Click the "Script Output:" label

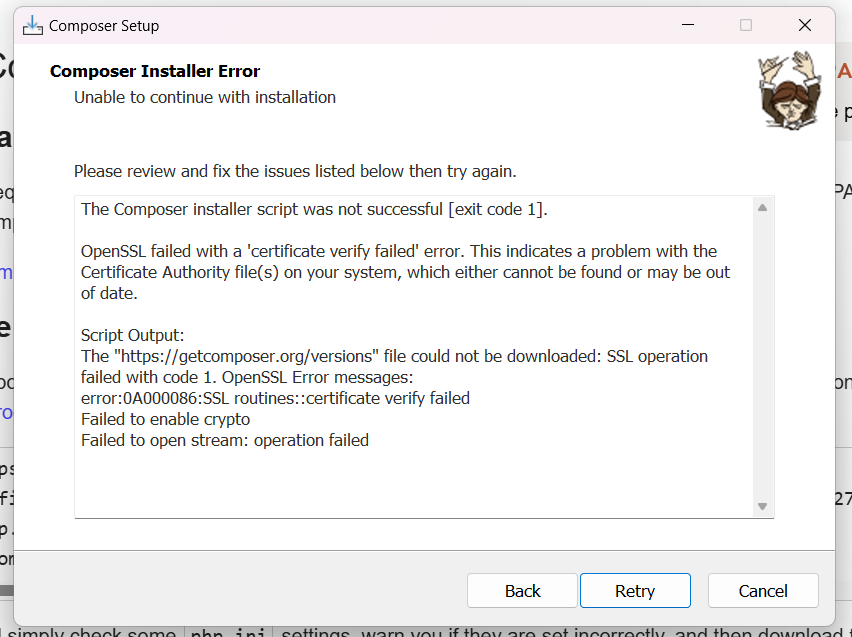click(133, 335)
